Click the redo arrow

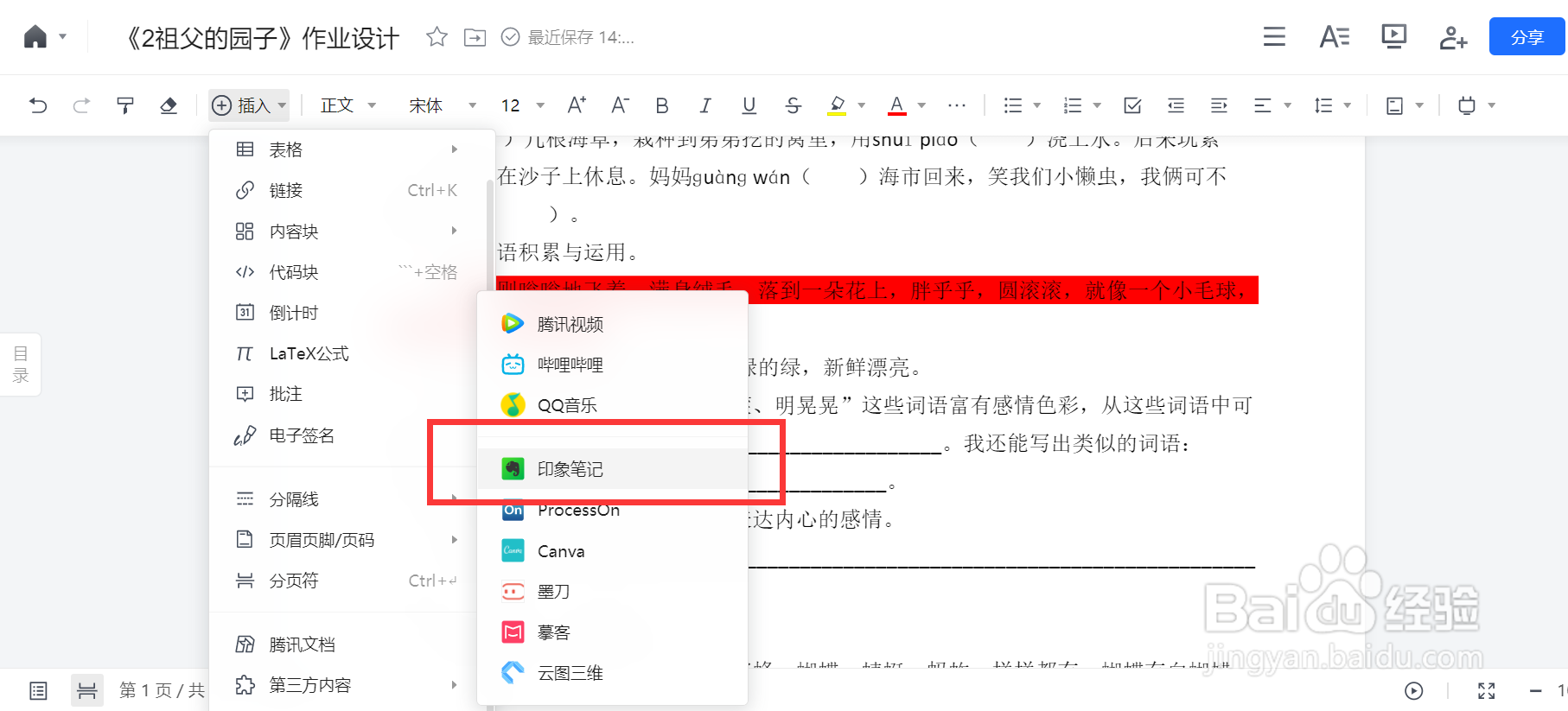point(81,105)
